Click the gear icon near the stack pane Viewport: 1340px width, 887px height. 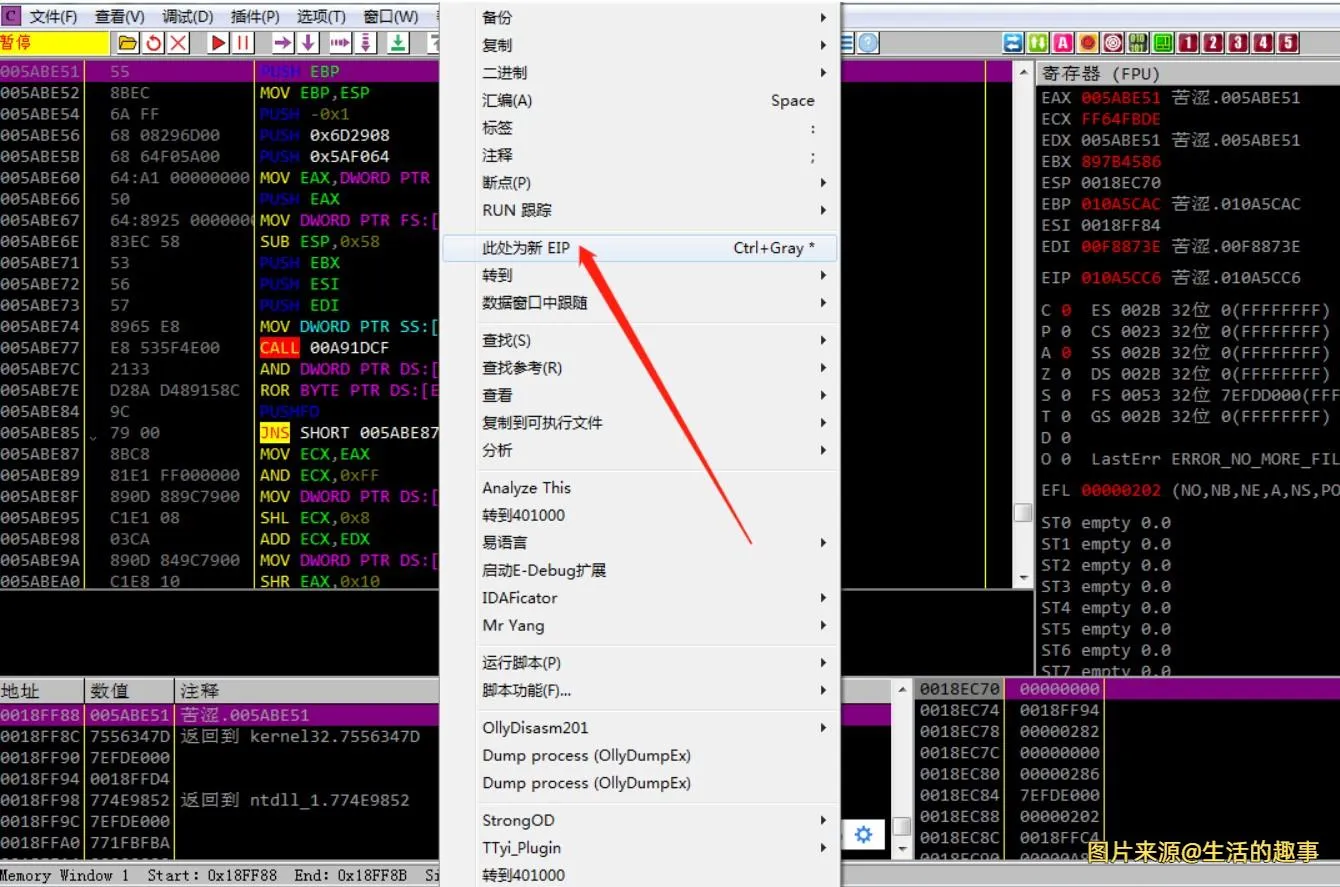[863, 833]
